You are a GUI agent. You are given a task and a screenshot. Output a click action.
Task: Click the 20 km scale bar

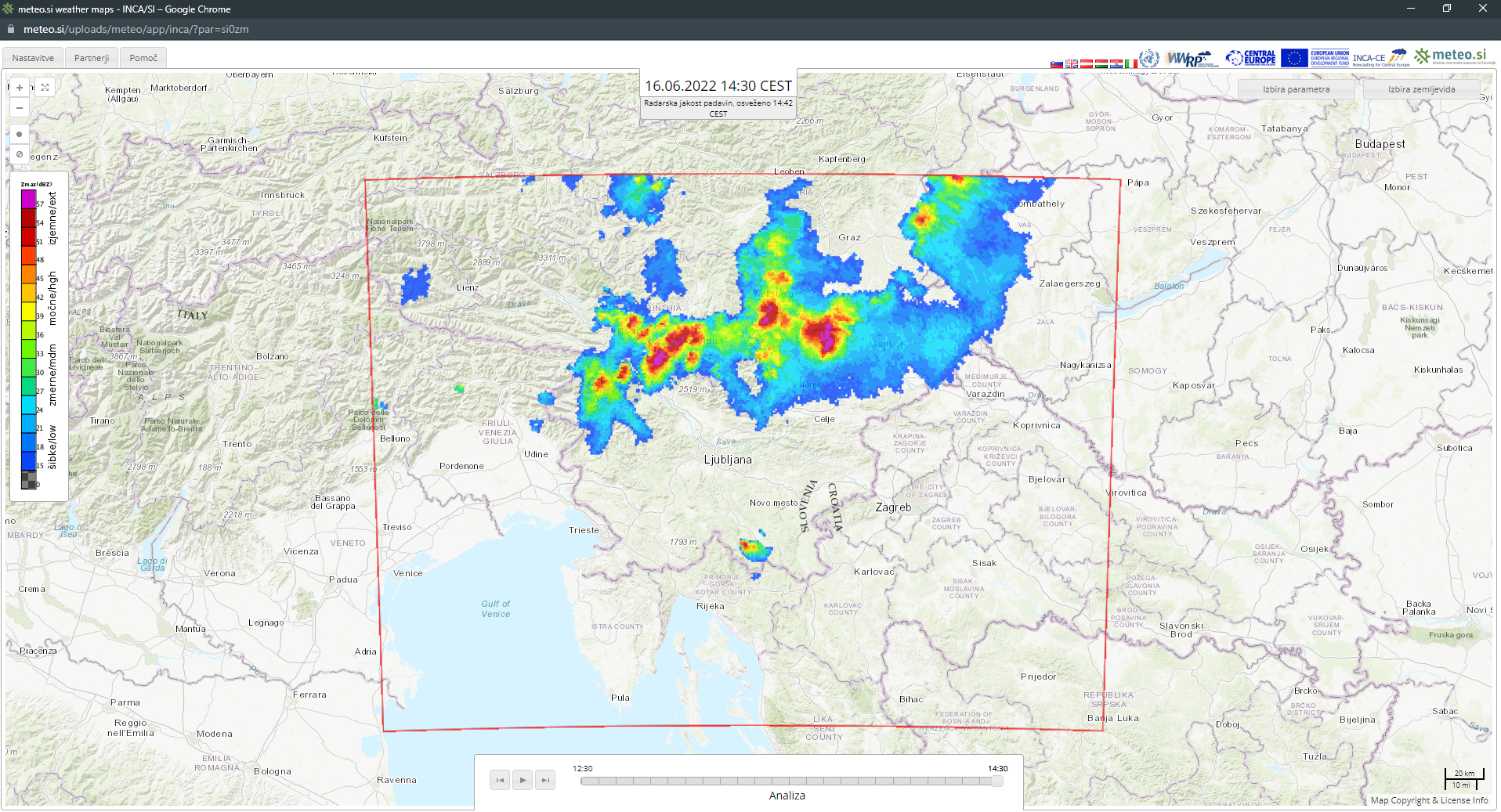pyautogui.click(x=1464, y=773)
